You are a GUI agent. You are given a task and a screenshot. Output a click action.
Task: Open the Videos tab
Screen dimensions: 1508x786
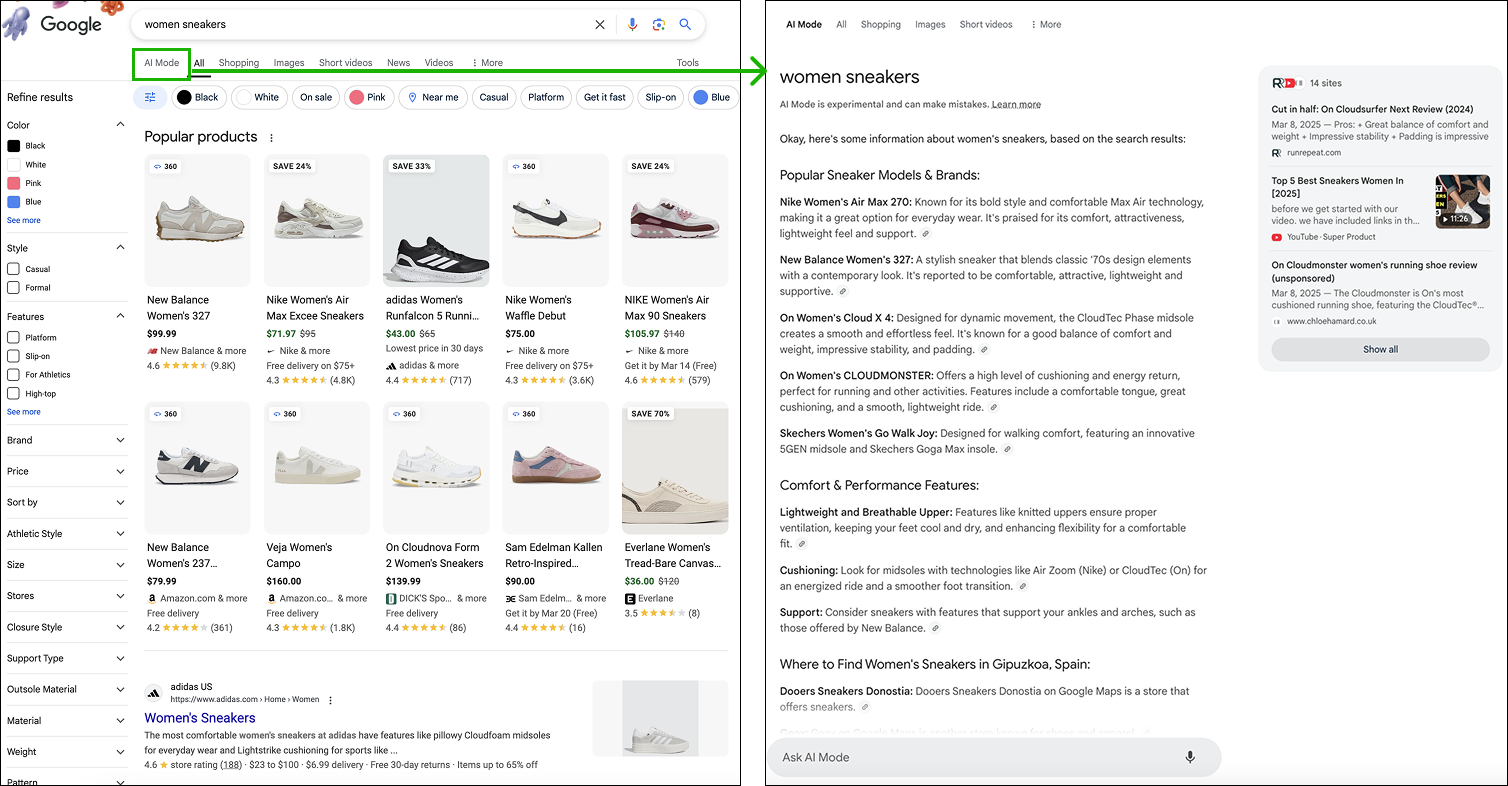439,63
